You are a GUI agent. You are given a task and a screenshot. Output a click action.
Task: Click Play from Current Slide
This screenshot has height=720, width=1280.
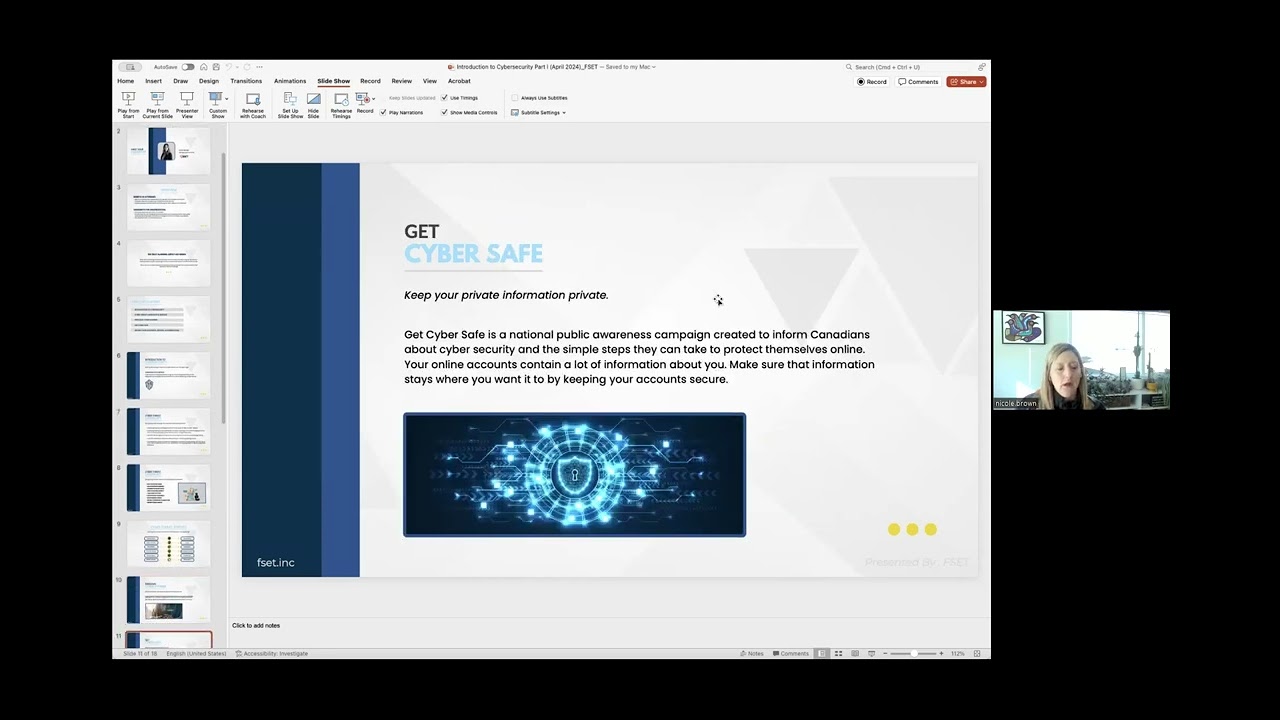(x=157, y=105)
